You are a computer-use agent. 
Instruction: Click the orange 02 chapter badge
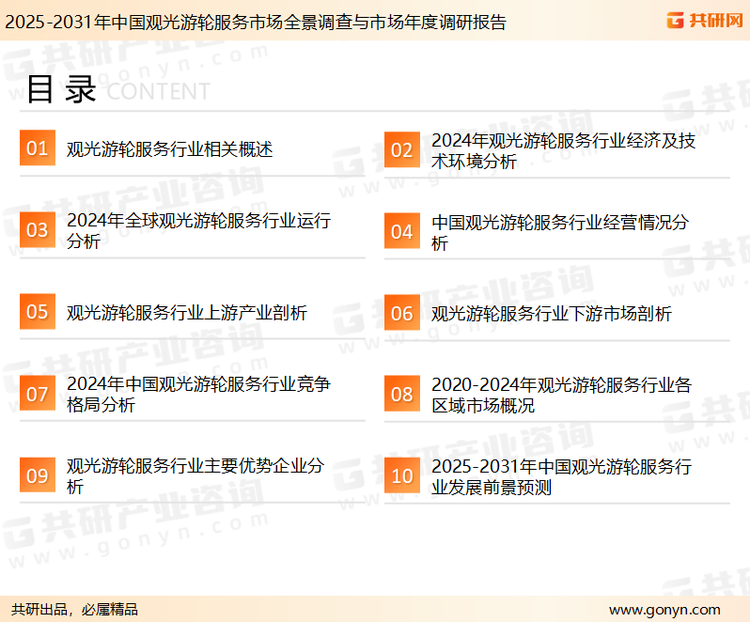[402, 150]
